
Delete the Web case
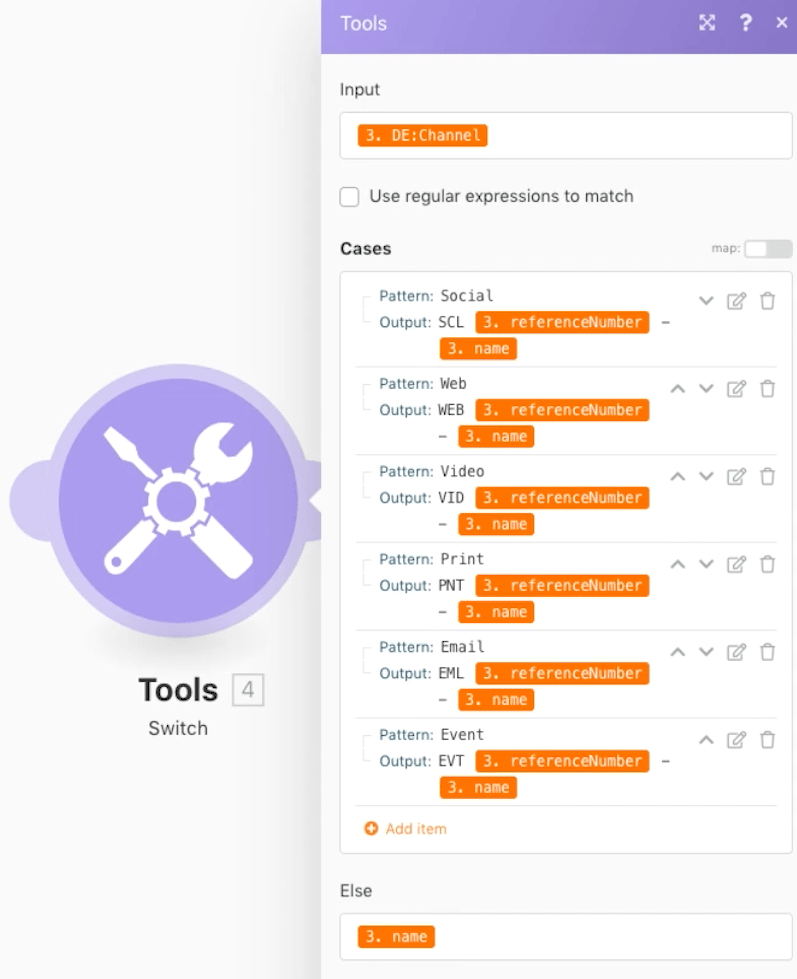[768, 389]
